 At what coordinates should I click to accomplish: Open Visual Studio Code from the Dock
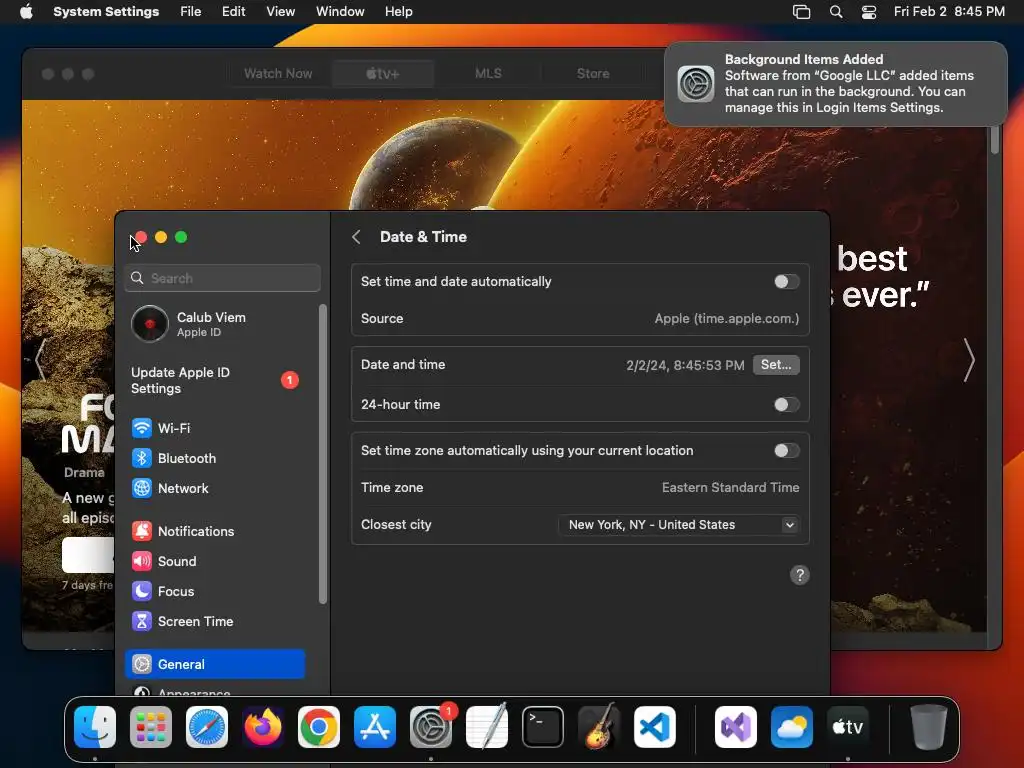click(x=655, y=727)
